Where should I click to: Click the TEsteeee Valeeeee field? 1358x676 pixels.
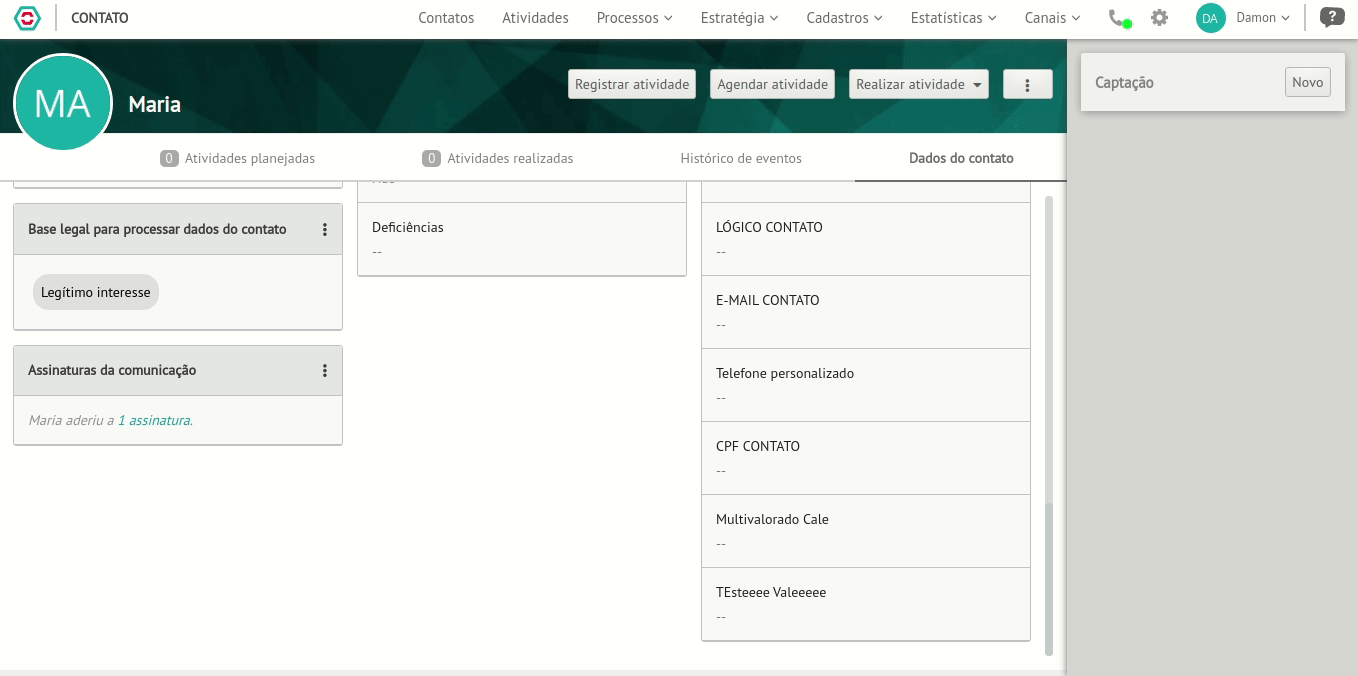pyautogui.click(x=866, y=604)
